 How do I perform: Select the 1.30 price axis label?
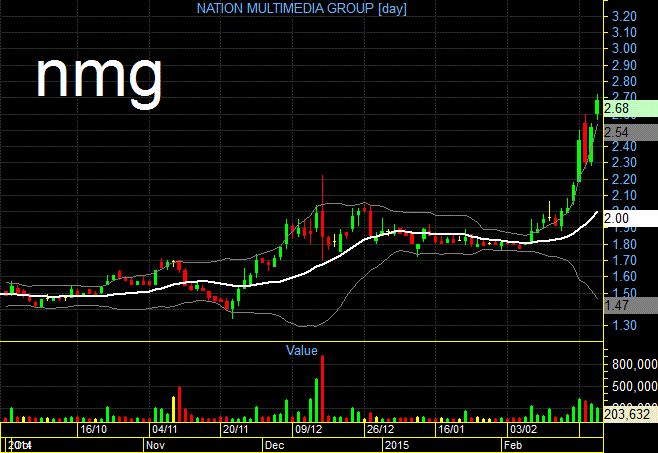624,325
